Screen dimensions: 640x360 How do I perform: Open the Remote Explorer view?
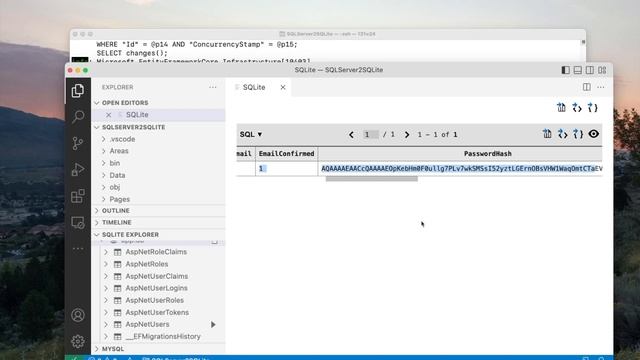tap(78, 222)
